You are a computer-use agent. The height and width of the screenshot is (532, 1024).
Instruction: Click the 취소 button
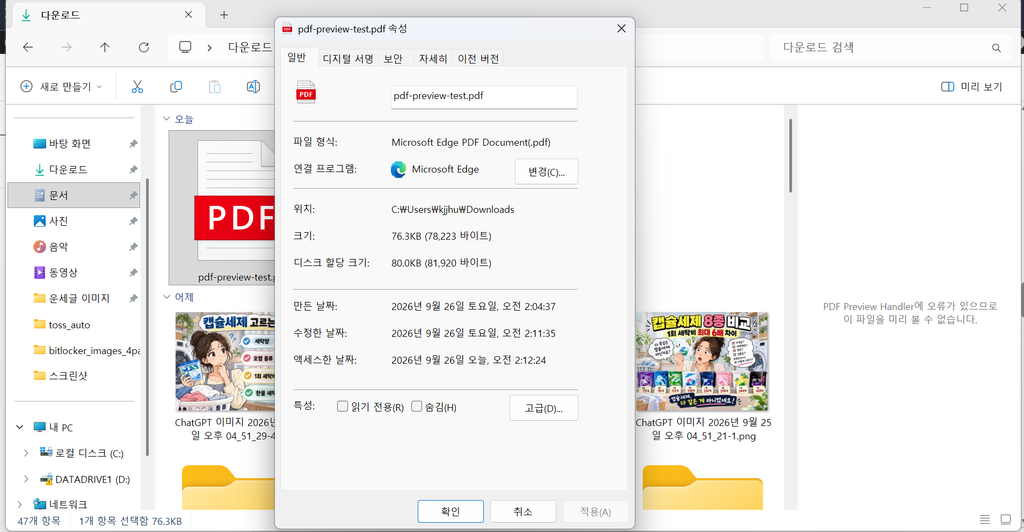(x=523, y=512)
